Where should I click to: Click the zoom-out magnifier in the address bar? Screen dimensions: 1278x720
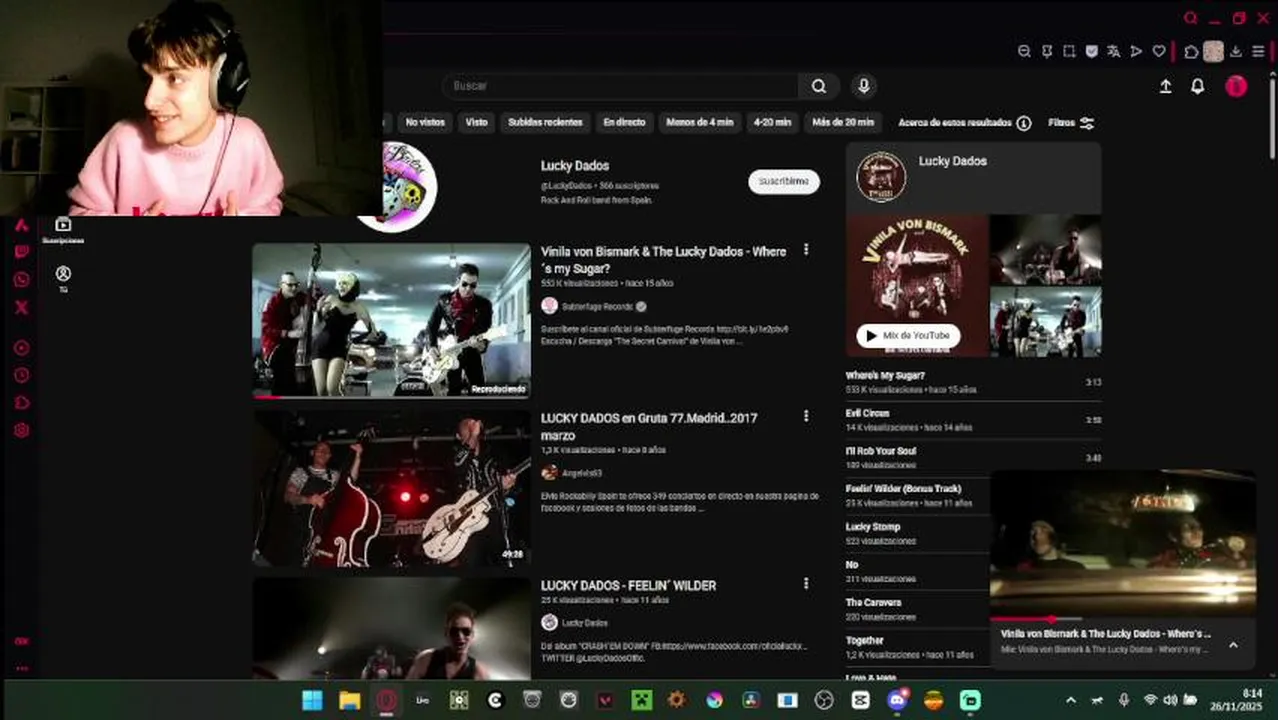(x=1024, y=52)
